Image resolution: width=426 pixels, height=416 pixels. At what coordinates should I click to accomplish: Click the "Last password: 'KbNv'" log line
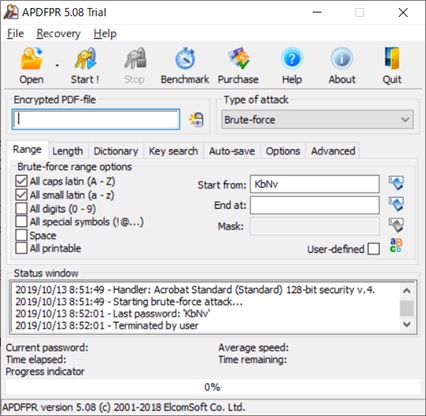click(x=112, y=314)
